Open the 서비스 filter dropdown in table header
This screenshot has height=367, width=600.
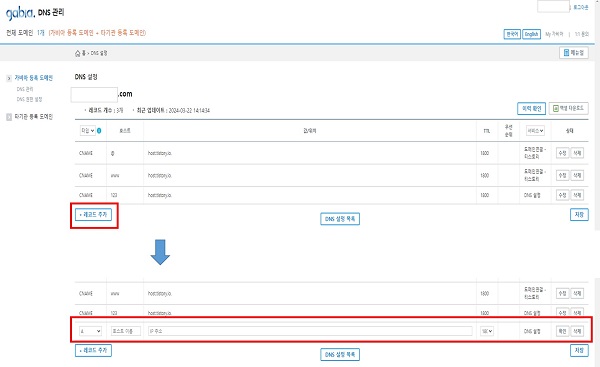[x=535, y=130]
